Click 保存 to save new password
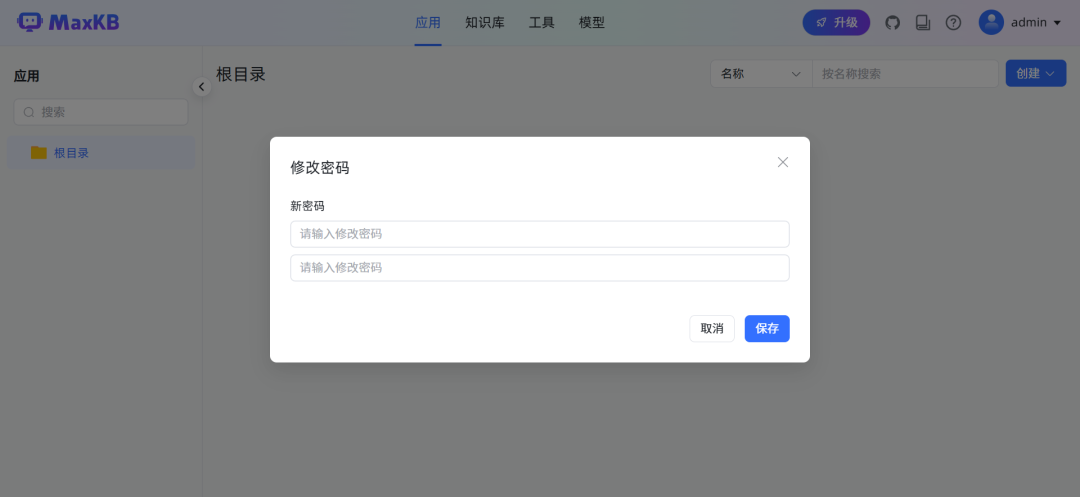Screen dimensions: 1080x497 [x=767, y=328]
